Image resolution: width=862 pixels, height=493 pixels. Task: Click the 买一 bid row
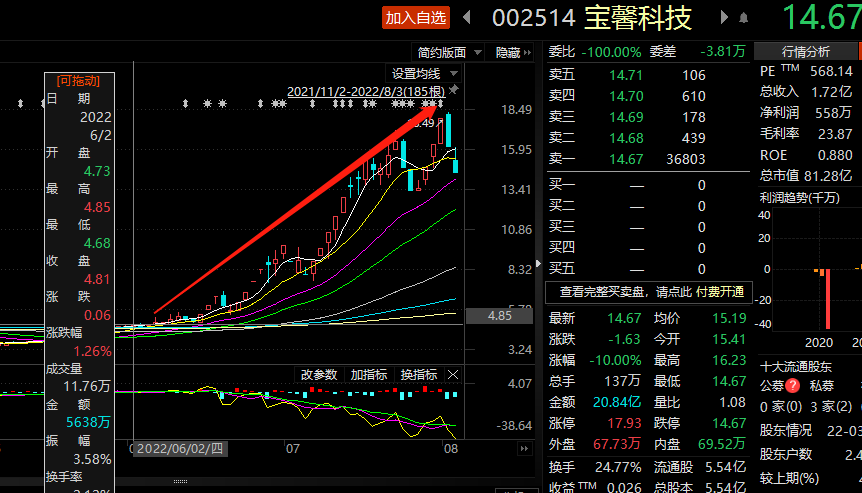coord(627,185)
